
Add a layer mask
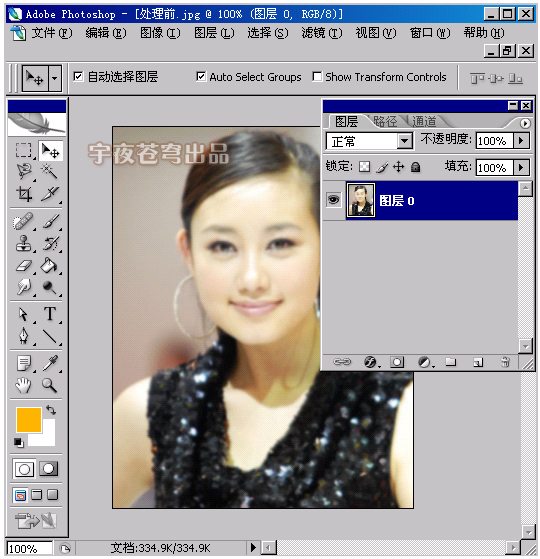tap(397, 363)
